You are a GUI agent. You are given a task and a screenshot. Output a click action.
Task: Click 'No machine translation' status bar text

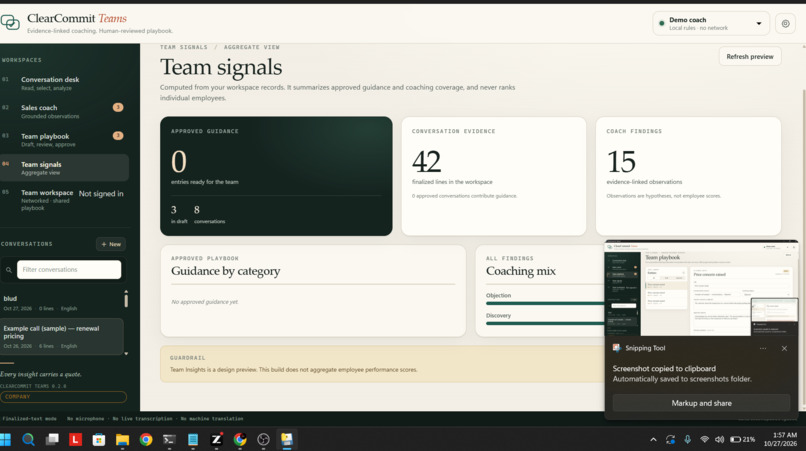(212, 419)
